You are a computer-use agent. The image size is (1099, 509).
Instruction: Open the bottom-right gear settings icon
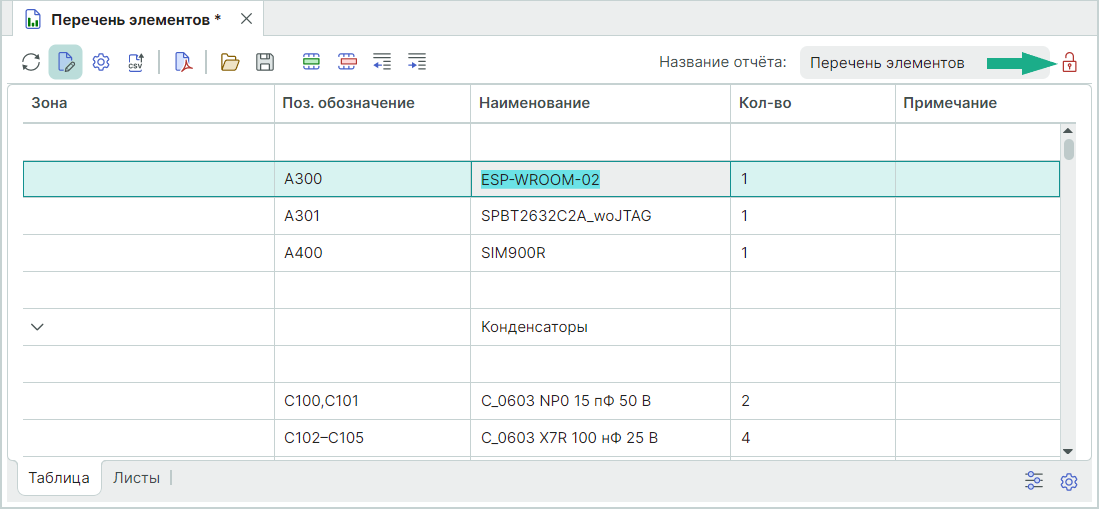pyautogui.click(x=1068, y=481)
